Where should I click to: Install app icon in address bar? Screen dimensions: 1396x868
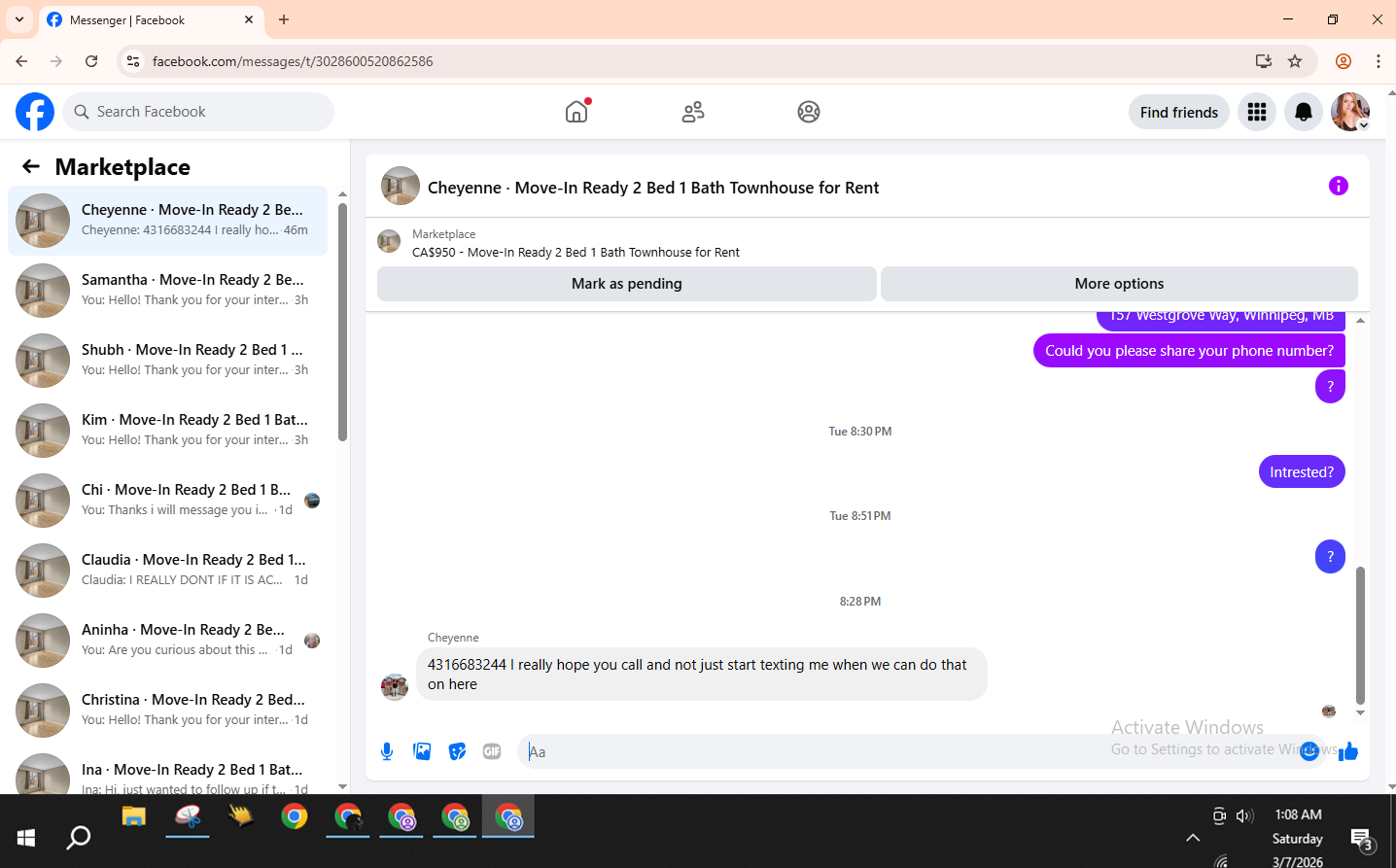1264,61
